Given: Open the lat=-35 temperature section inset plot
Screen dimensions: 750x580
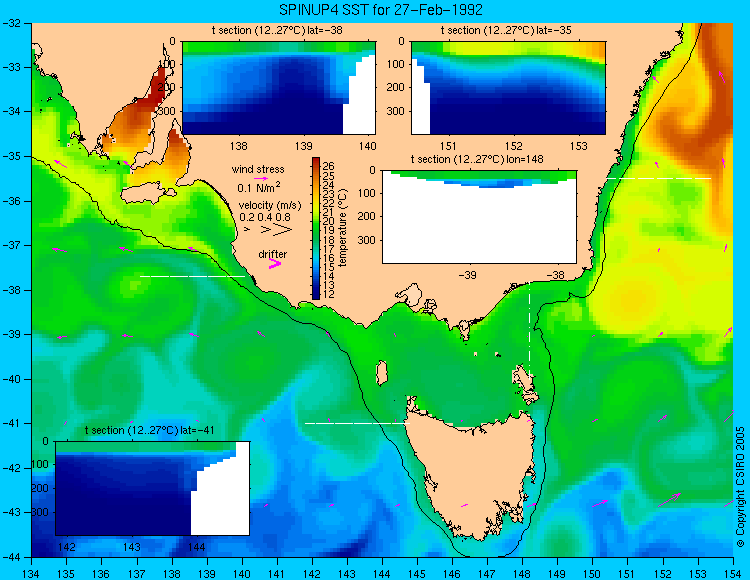Looking at the screenshot, I should click(x=508, y=88).
